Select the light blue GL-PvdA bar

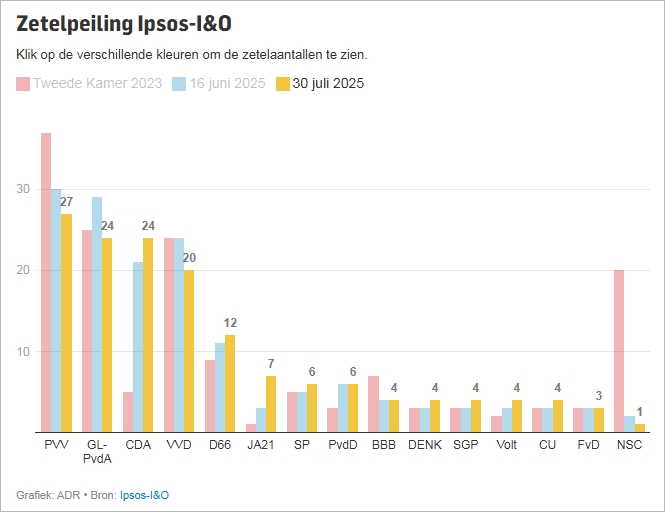97,314
